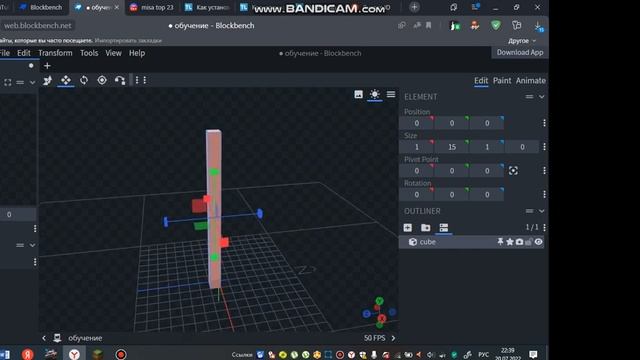Open ELEMENT panel handle menu

tap(529, 97)
